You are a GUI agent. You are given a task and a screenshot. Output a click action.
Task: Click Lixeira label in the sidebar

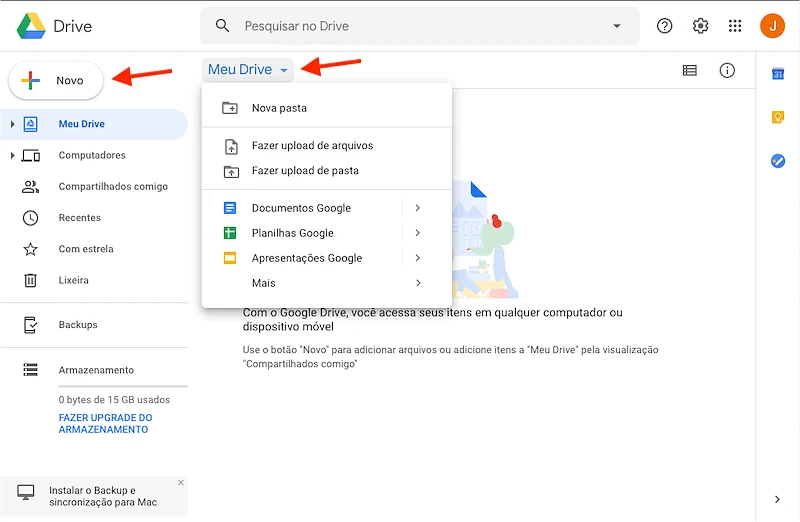(73, 280)
